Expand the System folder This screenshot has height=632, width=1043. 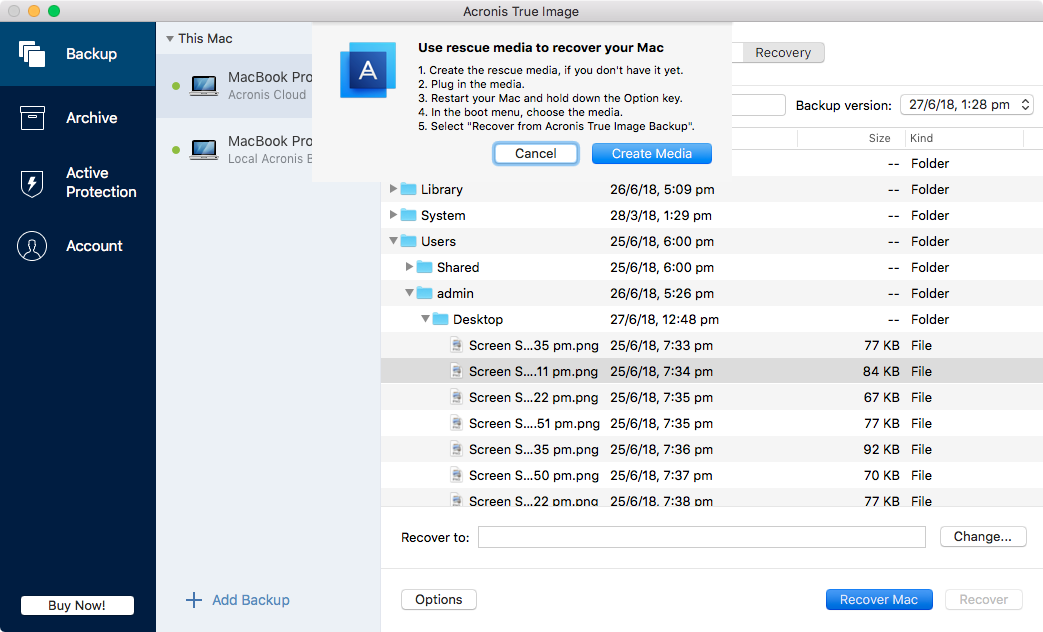pos(392,215)
